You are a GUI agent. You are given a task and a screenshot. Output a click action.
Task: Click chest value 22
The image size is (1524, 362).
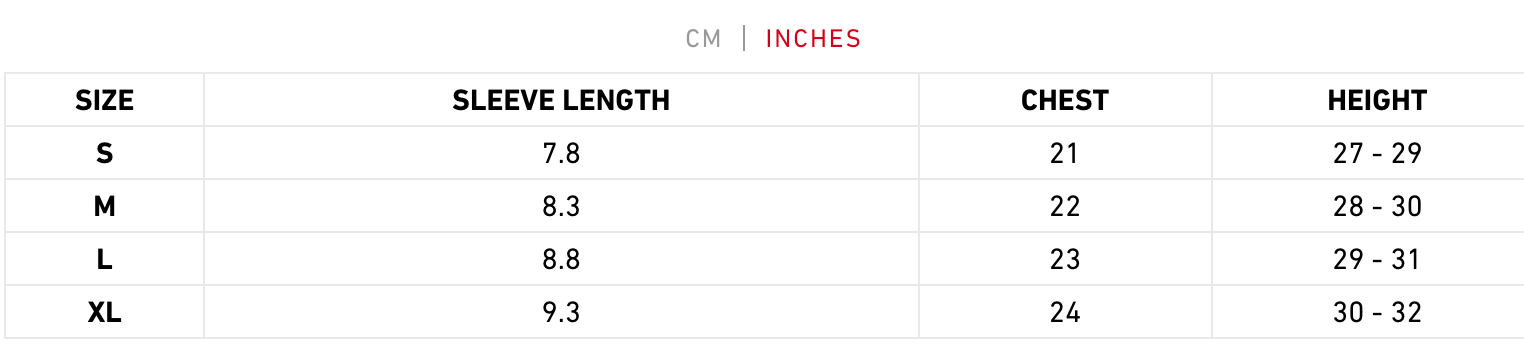click(1065, 206)
